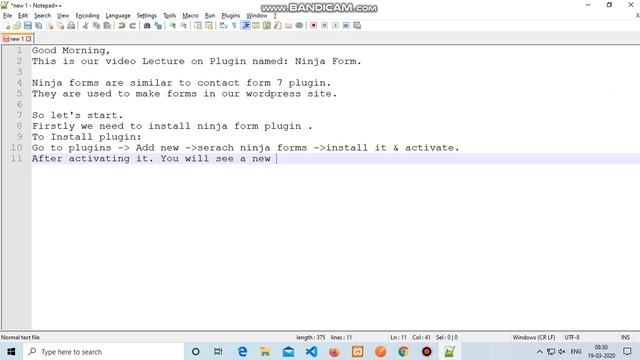The width and height of the screenshot is (640, 360).
Task: Click line number 10 in the margin
Action: pyautogui.click(x=16, y=148)
